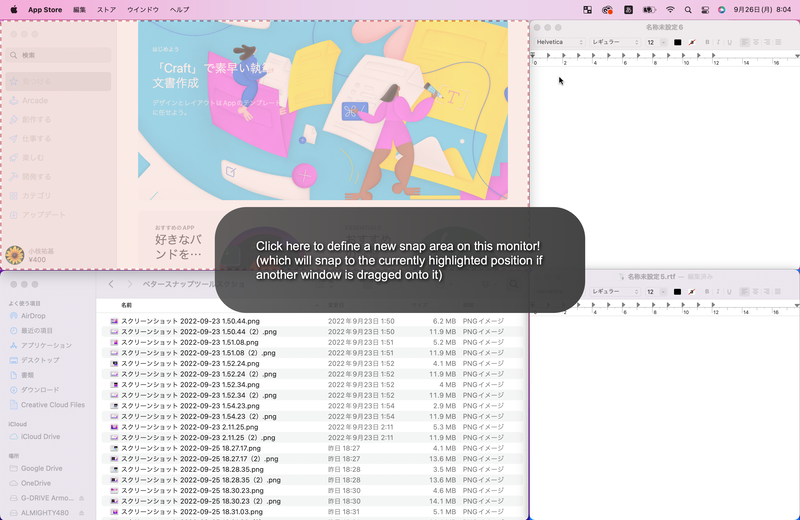Screen dimensions: 800x520
Task: Open Control Center in the menu bar
Action: (705, 10)
